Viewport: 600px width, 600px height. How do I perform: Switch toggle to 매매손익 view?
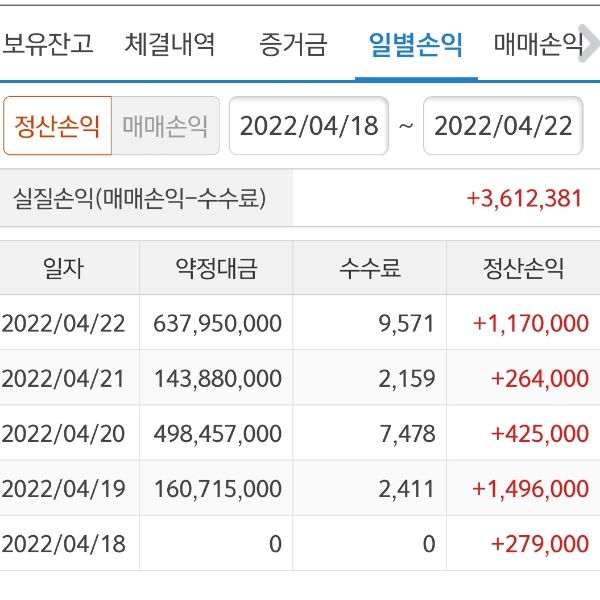point(165,126)
